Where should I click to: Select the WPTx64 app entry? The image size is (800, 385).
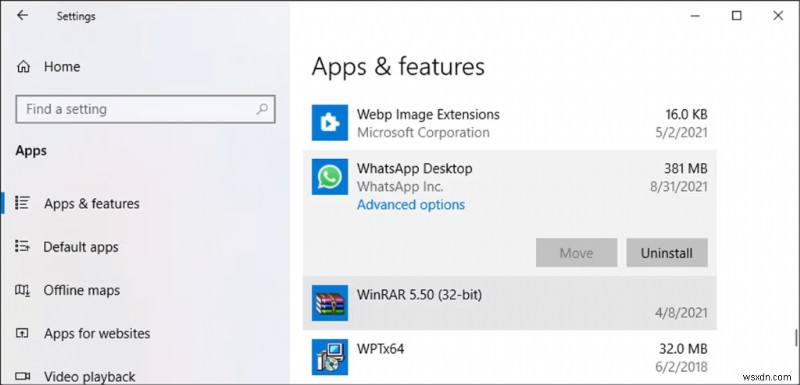(510, 357)
